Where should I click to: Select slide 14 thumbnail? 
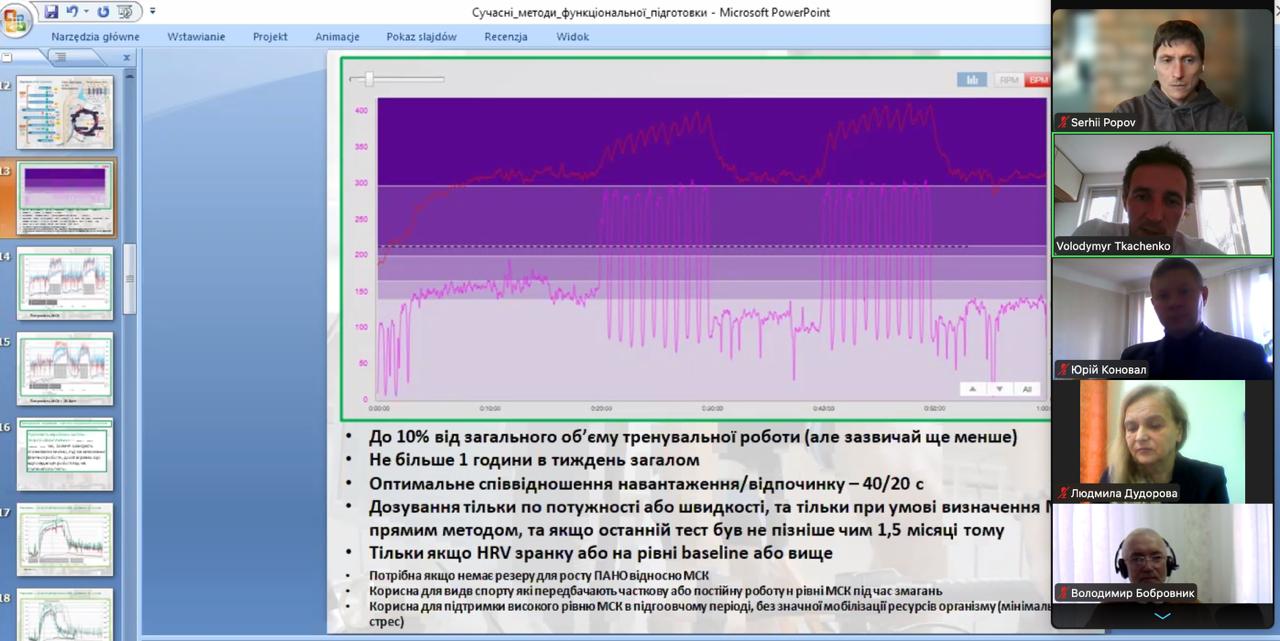click(65, 284)
